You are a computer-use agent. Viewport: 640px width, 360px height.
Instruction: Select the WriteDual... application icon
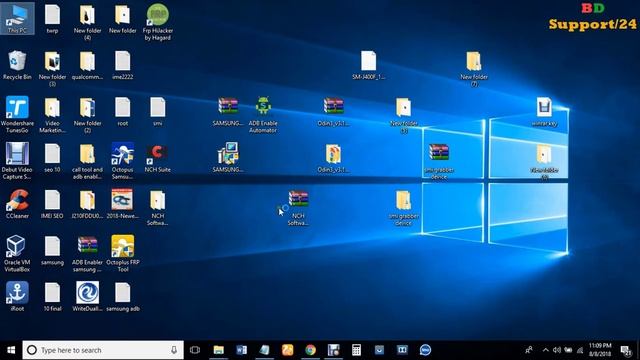click(x=87, y=297)
